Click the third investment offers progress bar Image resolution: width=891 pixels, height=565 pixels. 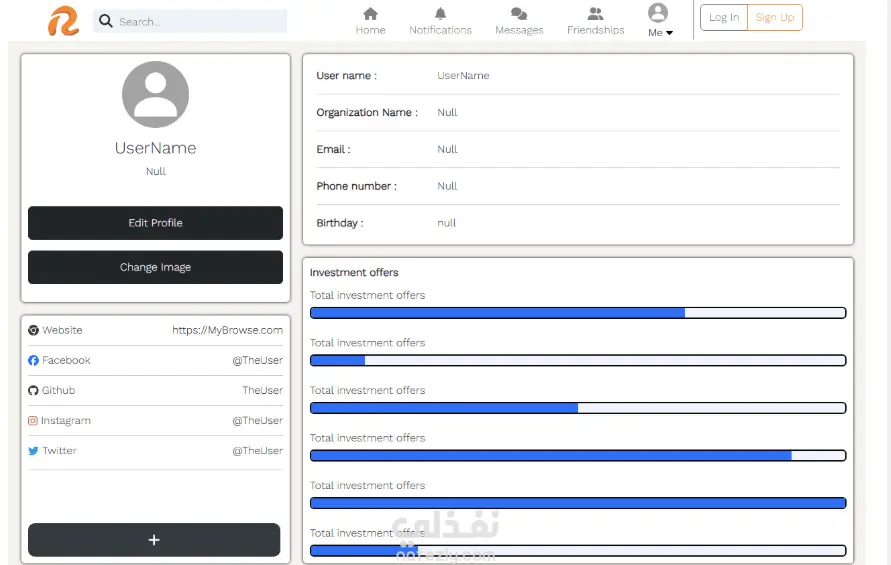(x=578, y=408)
